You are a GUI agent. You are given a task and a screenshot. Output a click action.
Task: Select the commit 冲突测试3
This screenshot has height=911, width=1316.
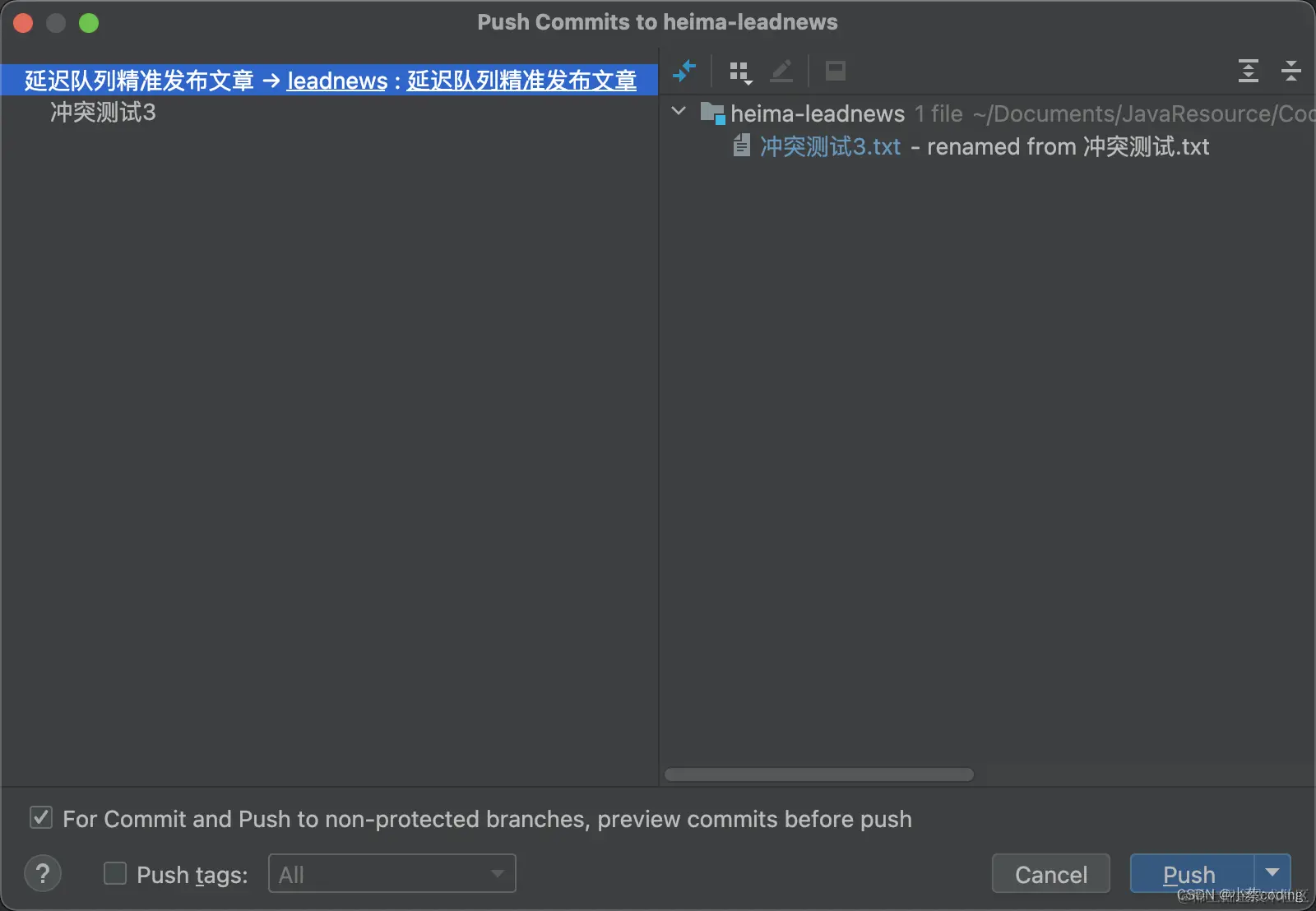click(x=103, y=112)
